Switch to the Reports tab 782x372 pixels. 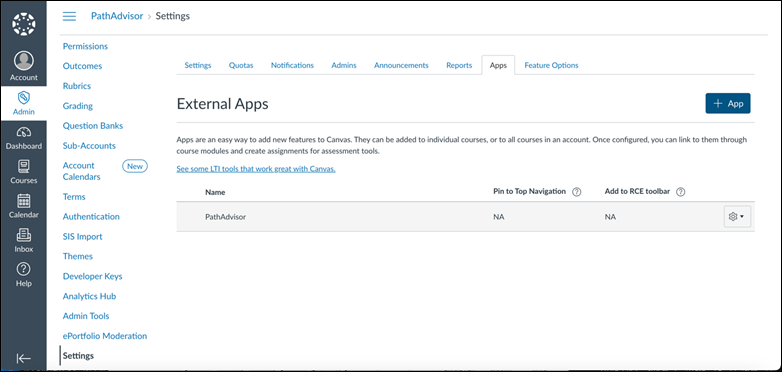tap(459, 65)
